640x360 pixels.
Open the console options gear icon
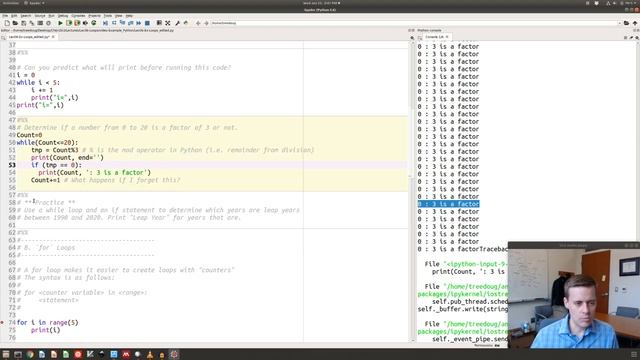click(x=637, y=37)
